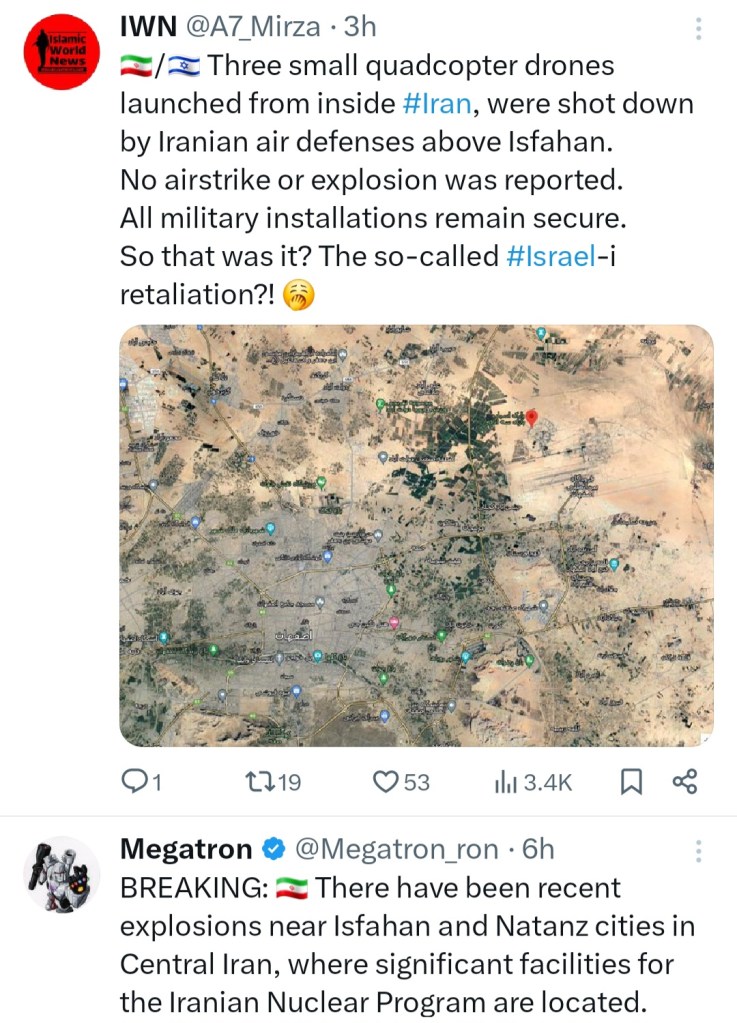
Task: Tap the red location pin on map
Action: pyautogui.click(x=532, y=418)
